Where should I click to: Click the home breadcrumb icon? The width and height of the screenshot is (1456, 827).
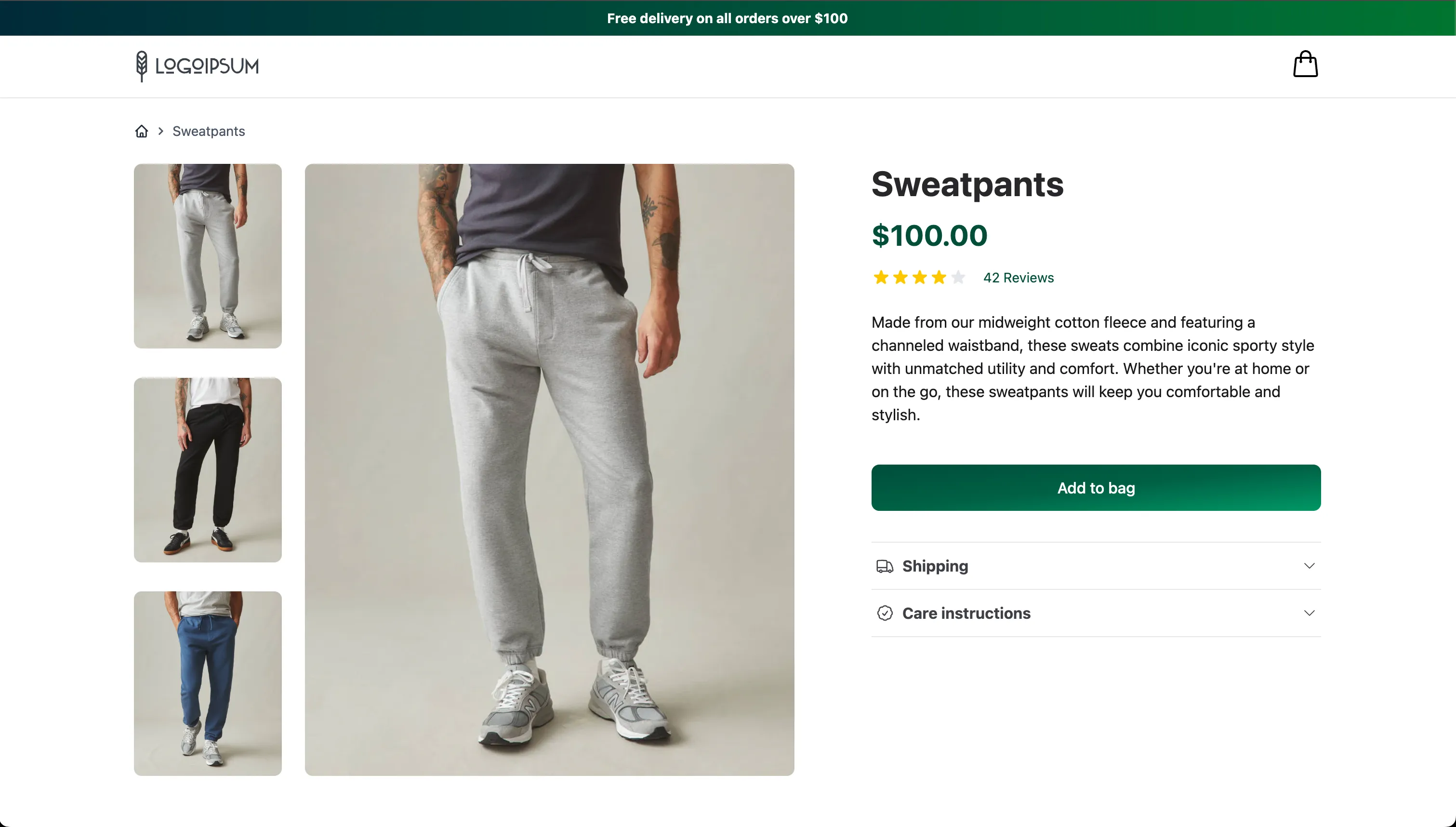pos(141,131)
